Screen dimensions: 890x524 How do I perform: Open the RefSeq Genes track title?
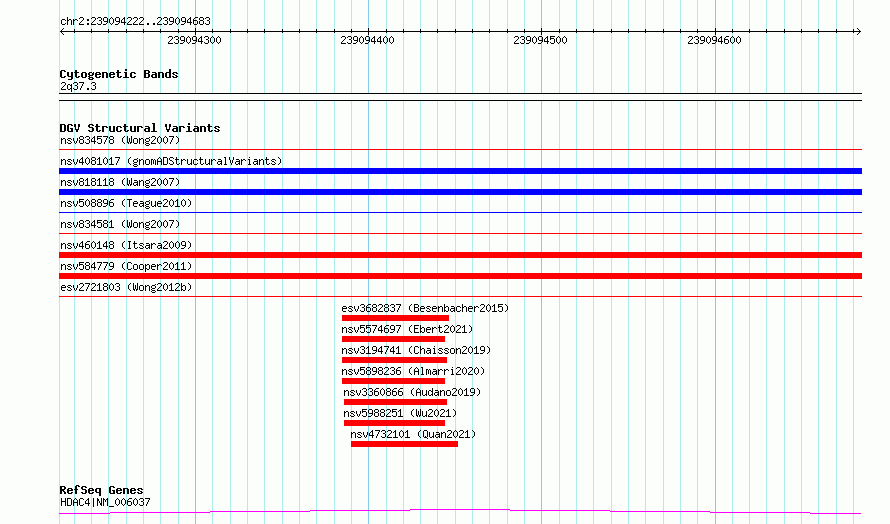click(x=102, y=490)
